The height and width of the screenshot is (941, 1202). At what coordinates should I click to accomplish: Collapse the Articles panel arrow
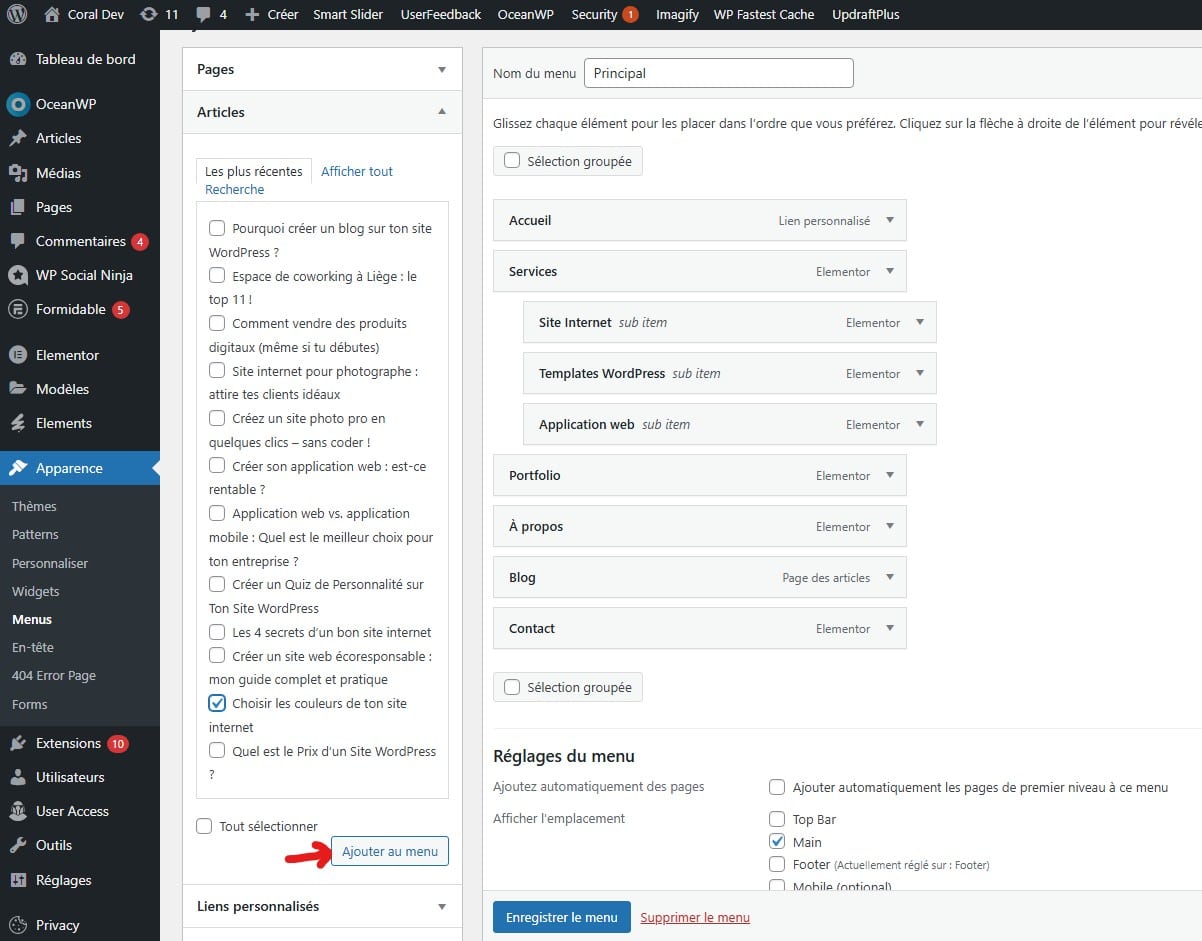(x=442, y=112)
